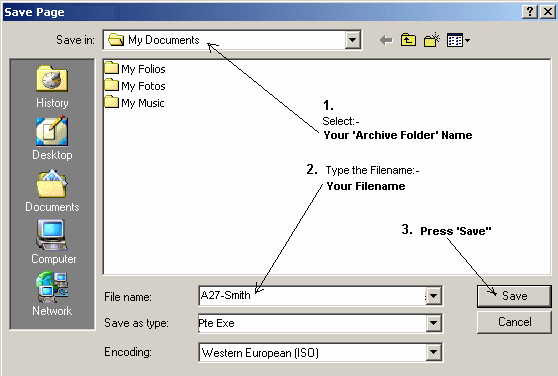Go to Desktop in the places bar
The image size is (558, 376).
click(x=52, y=139)
